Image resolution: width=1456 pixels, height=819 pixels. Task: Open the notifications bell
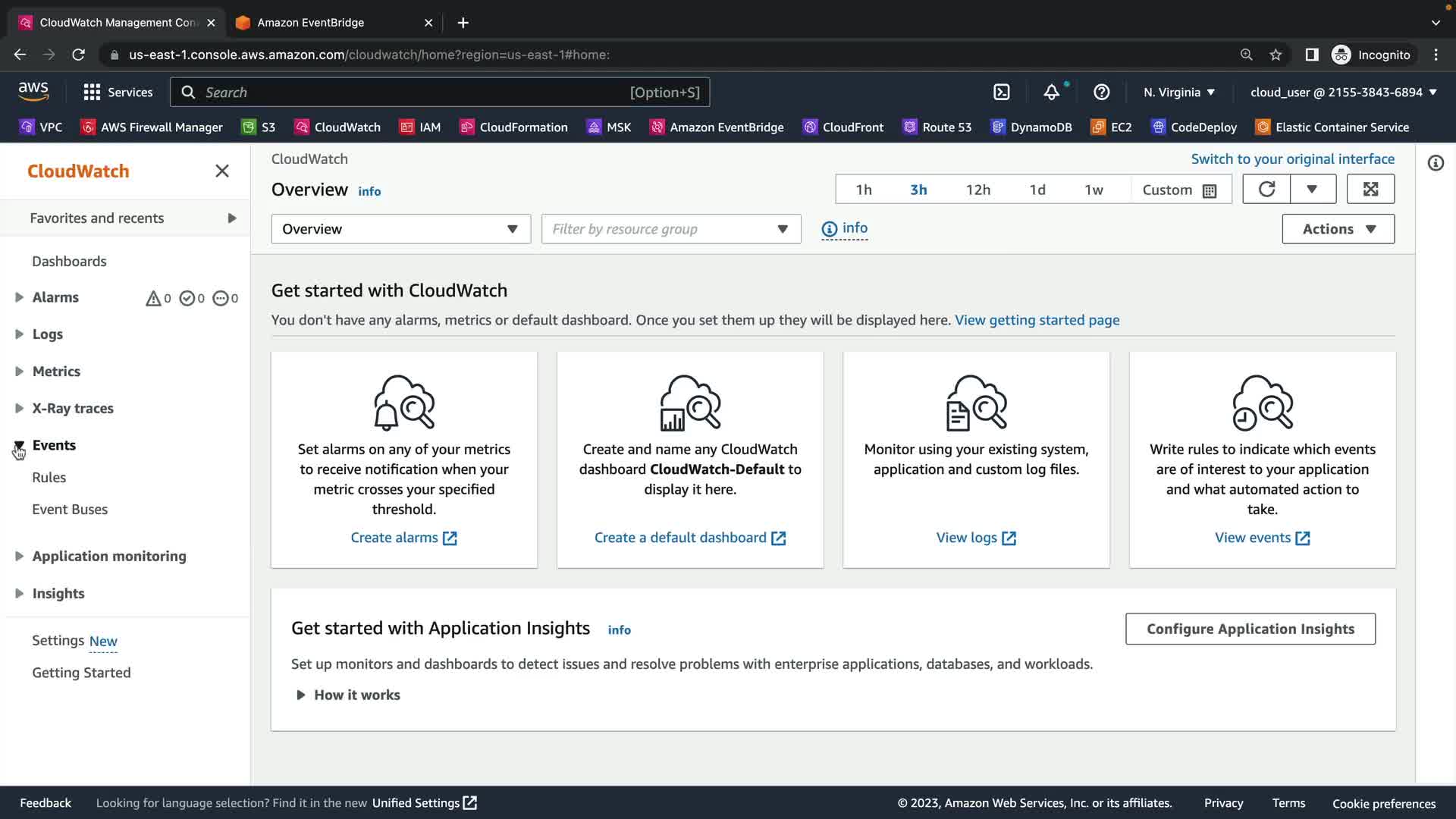(x=1051, y=93)
